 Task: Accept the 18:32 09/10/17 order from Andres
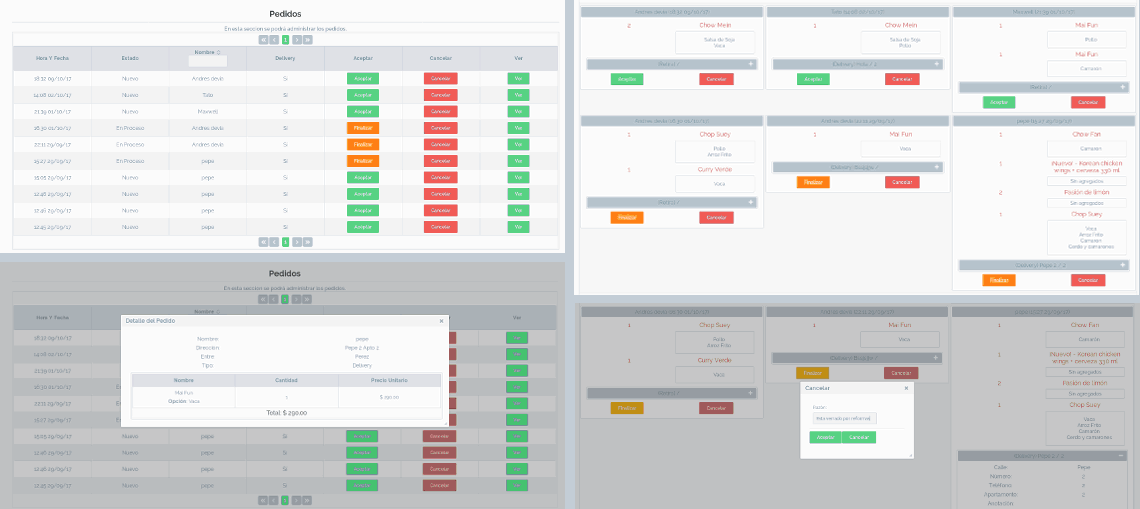click(363, 78)
